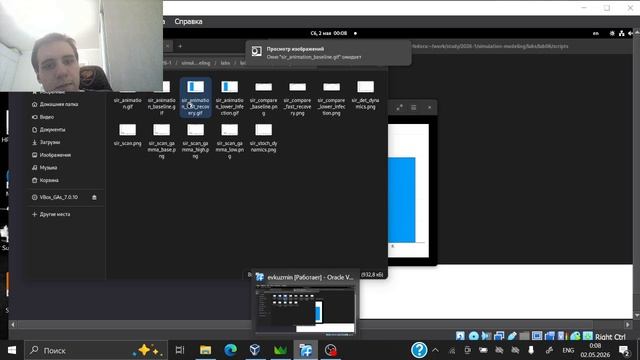Viewport: 640px width, 360px height.
Task: Click the blue bar in the image viewer
Action: (401, 200)
